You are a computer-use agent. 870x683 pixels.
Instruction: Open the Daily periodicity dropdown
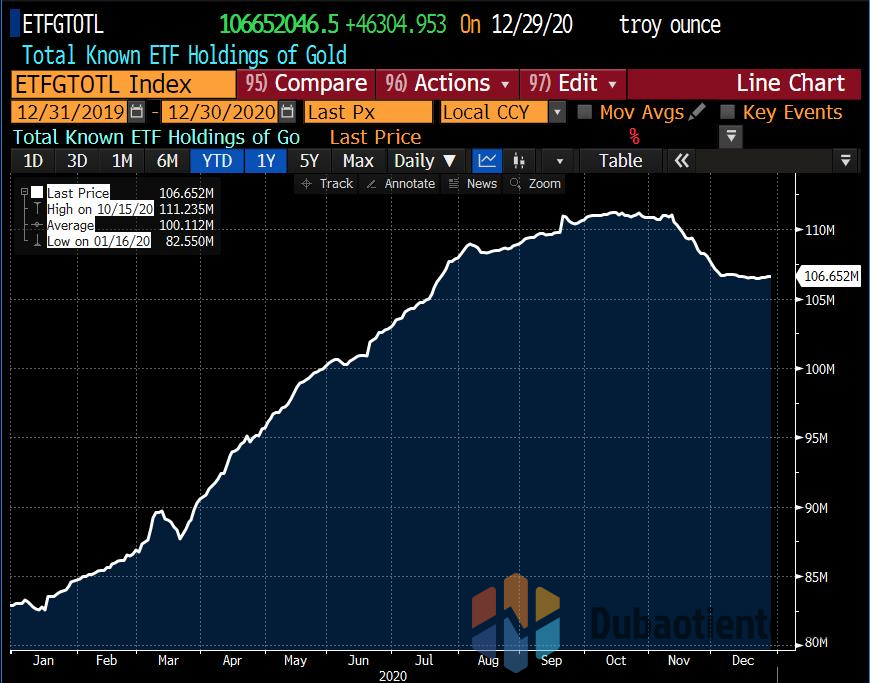(425, 161)
